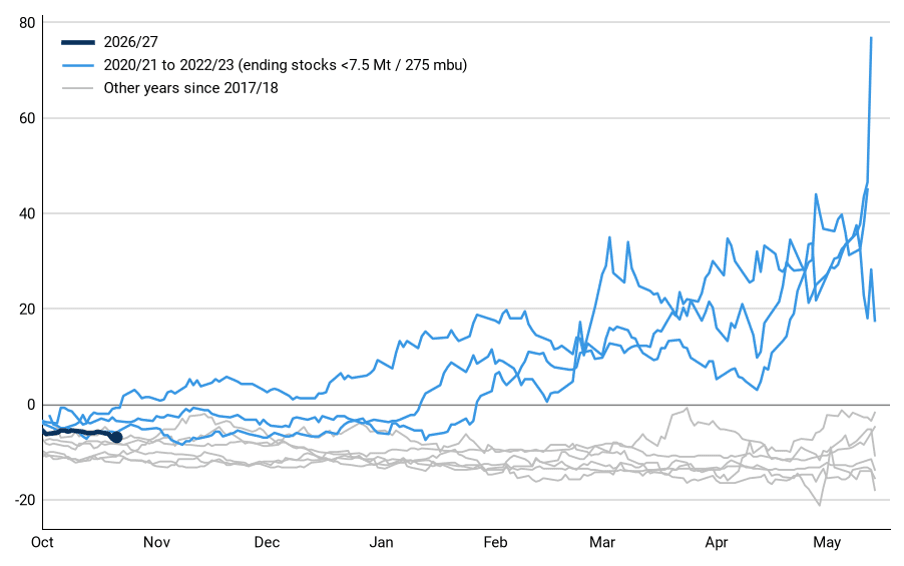Screen dimensions: 904x566
Task: Click the 40 y-axis value
Action: [27, 214]
